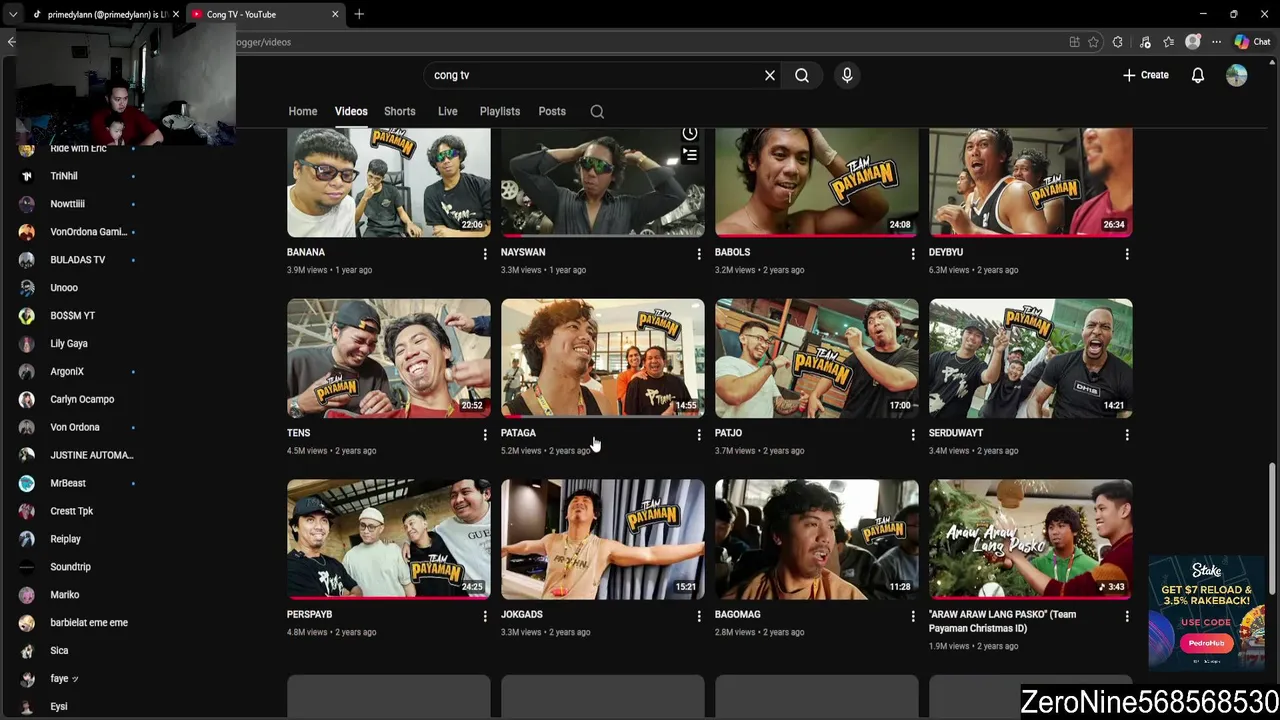Open the BANANA video title
This screenshot has height=720, width=1280.
click(306, 252)
